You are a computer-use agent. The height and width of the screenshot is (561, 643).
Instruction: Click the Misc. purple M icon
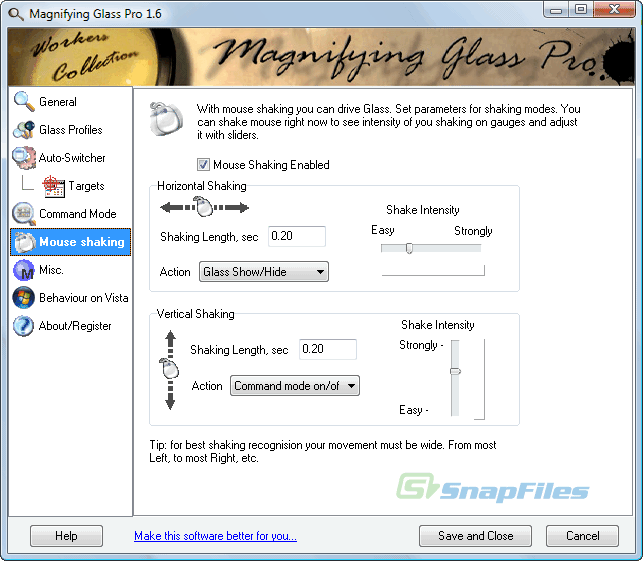pyautogui.click(x=24, y=270)
